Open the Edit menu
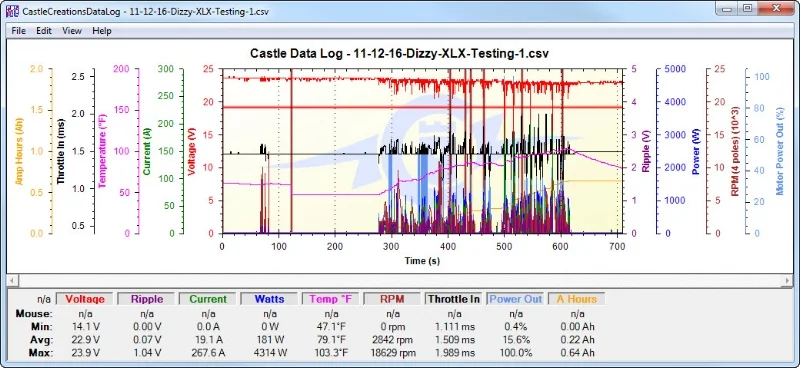 point(44,31)
